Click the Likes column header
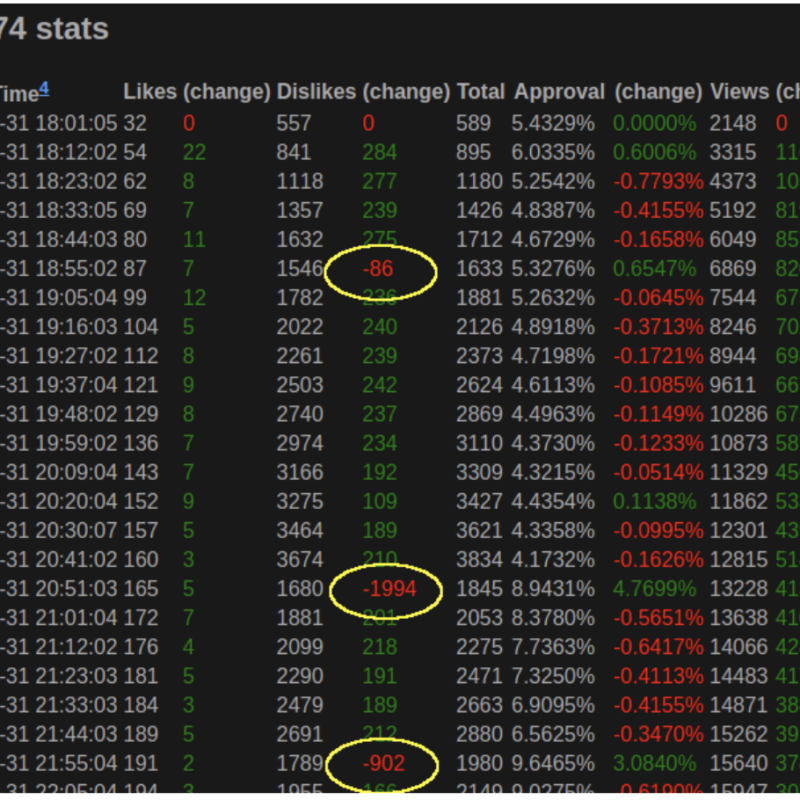Viewport: 800px width, 800px height. coord(150,92)
